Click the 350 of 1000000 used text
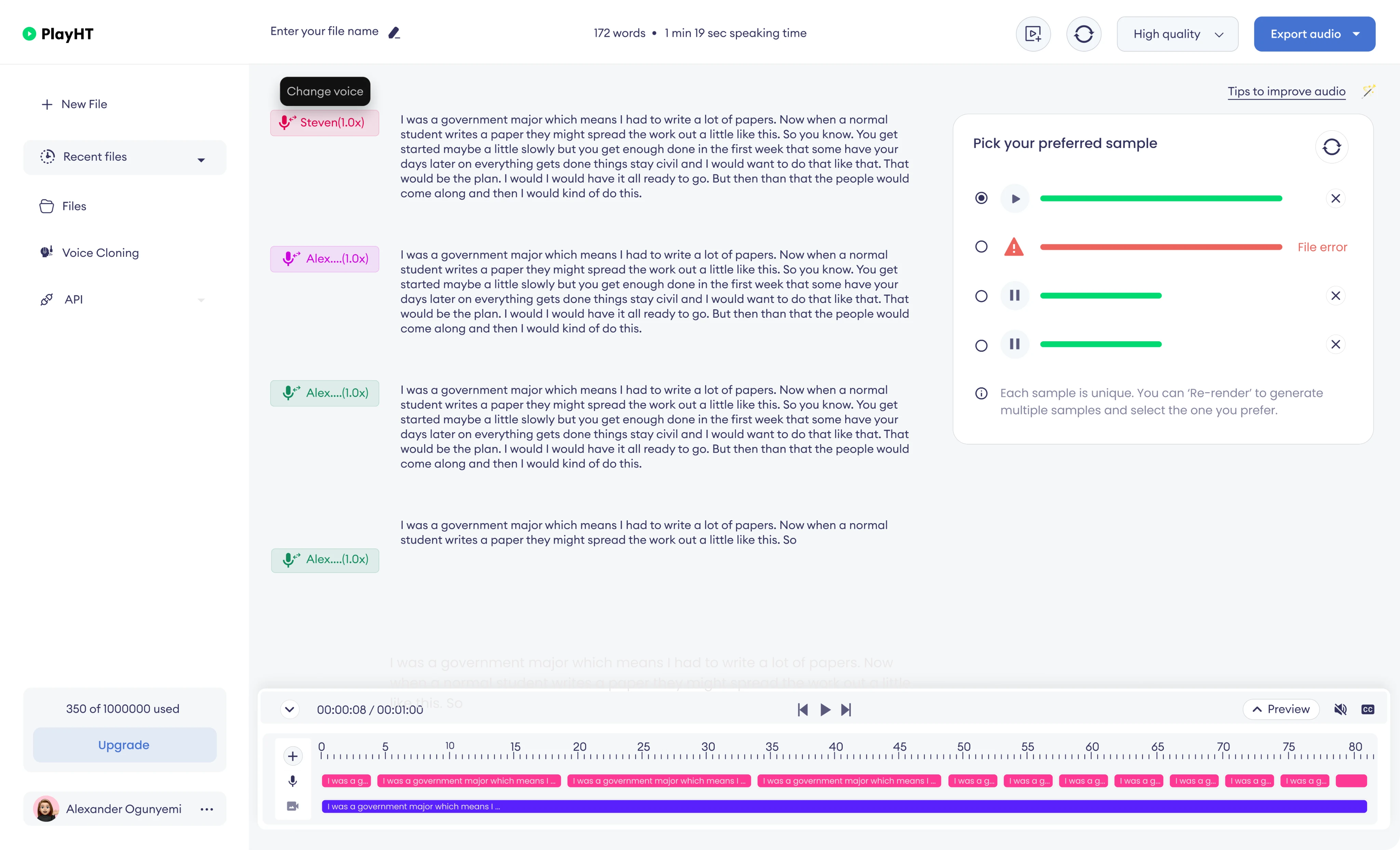Image resolution: width=1400 pixels, height=850 pixels. 123,709
